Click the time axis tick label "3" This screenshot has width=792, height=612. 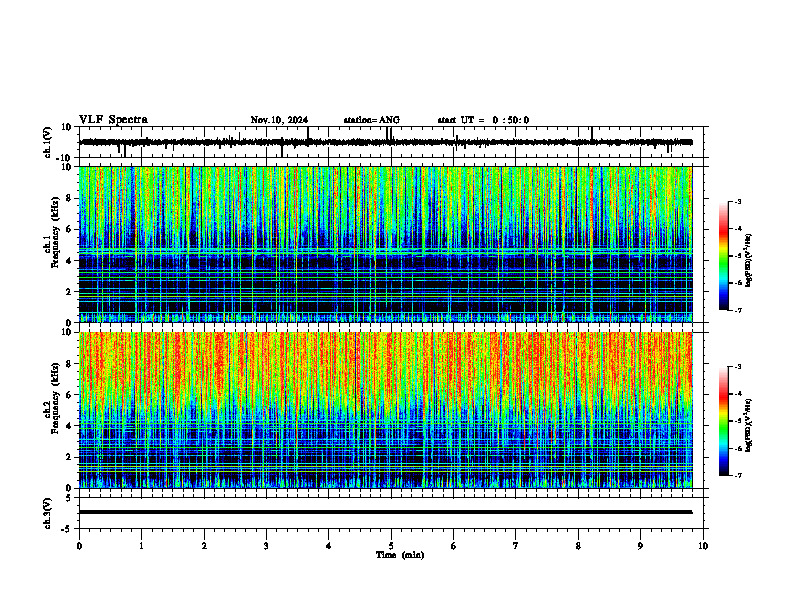(266, 546)
